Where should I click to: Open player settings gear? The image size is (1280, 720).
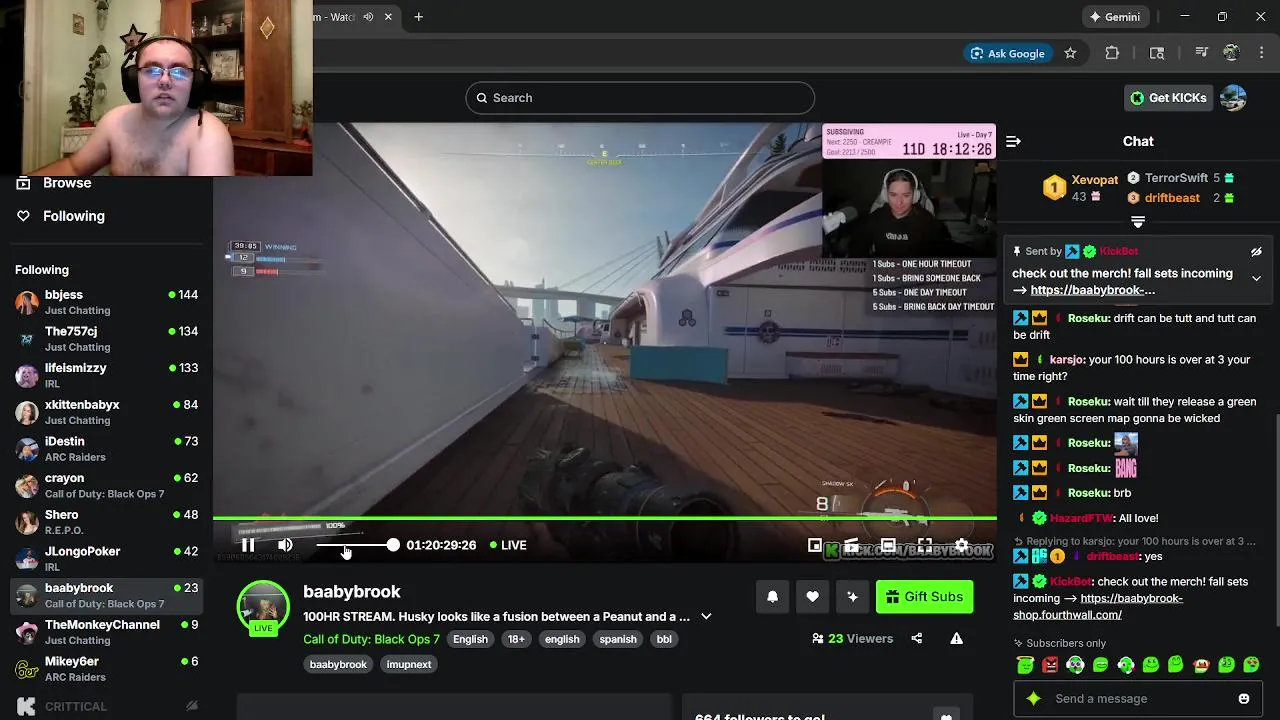[961, 545]
